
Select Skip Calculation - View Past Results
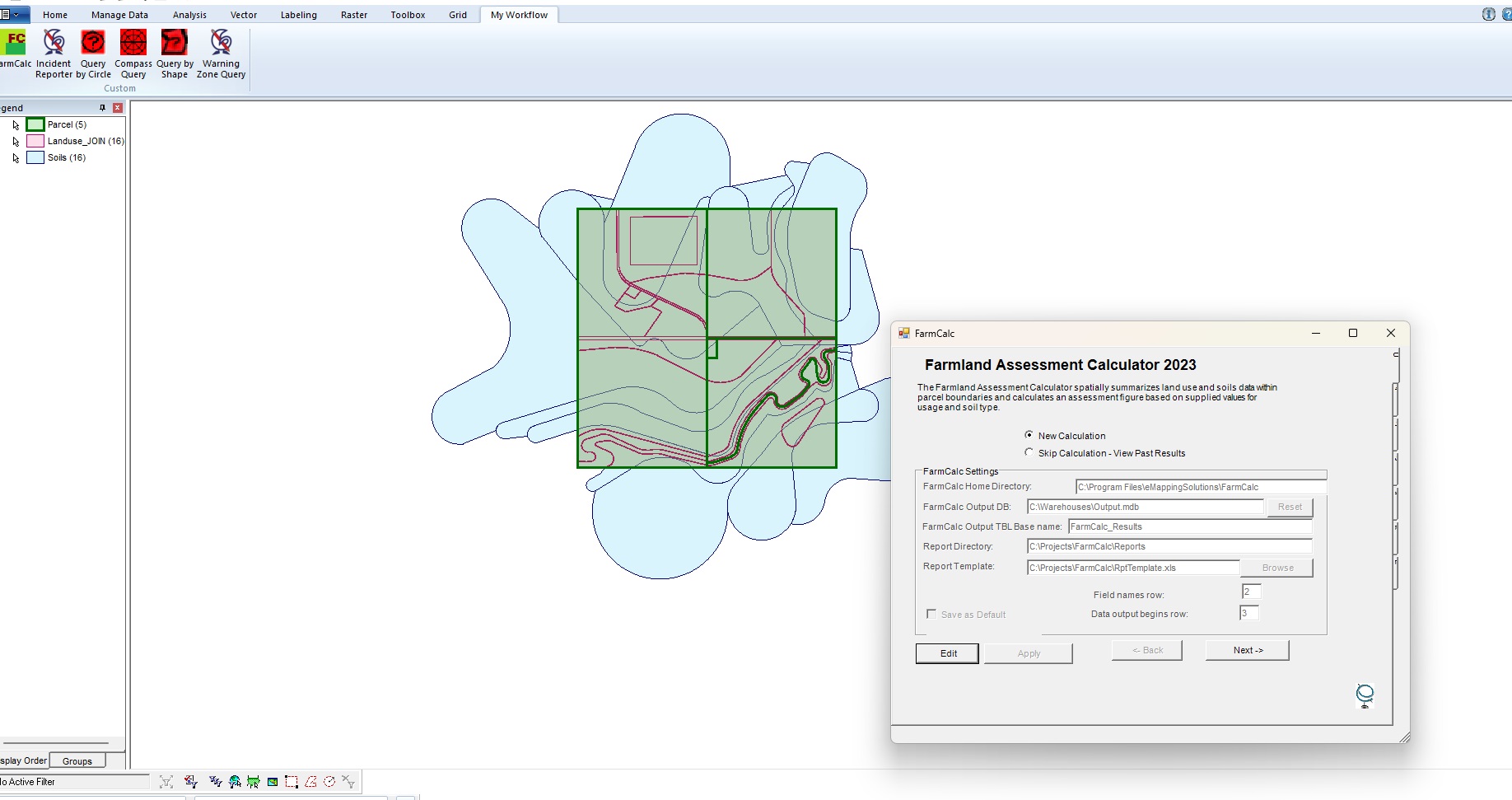click(x=1029, y=452)
